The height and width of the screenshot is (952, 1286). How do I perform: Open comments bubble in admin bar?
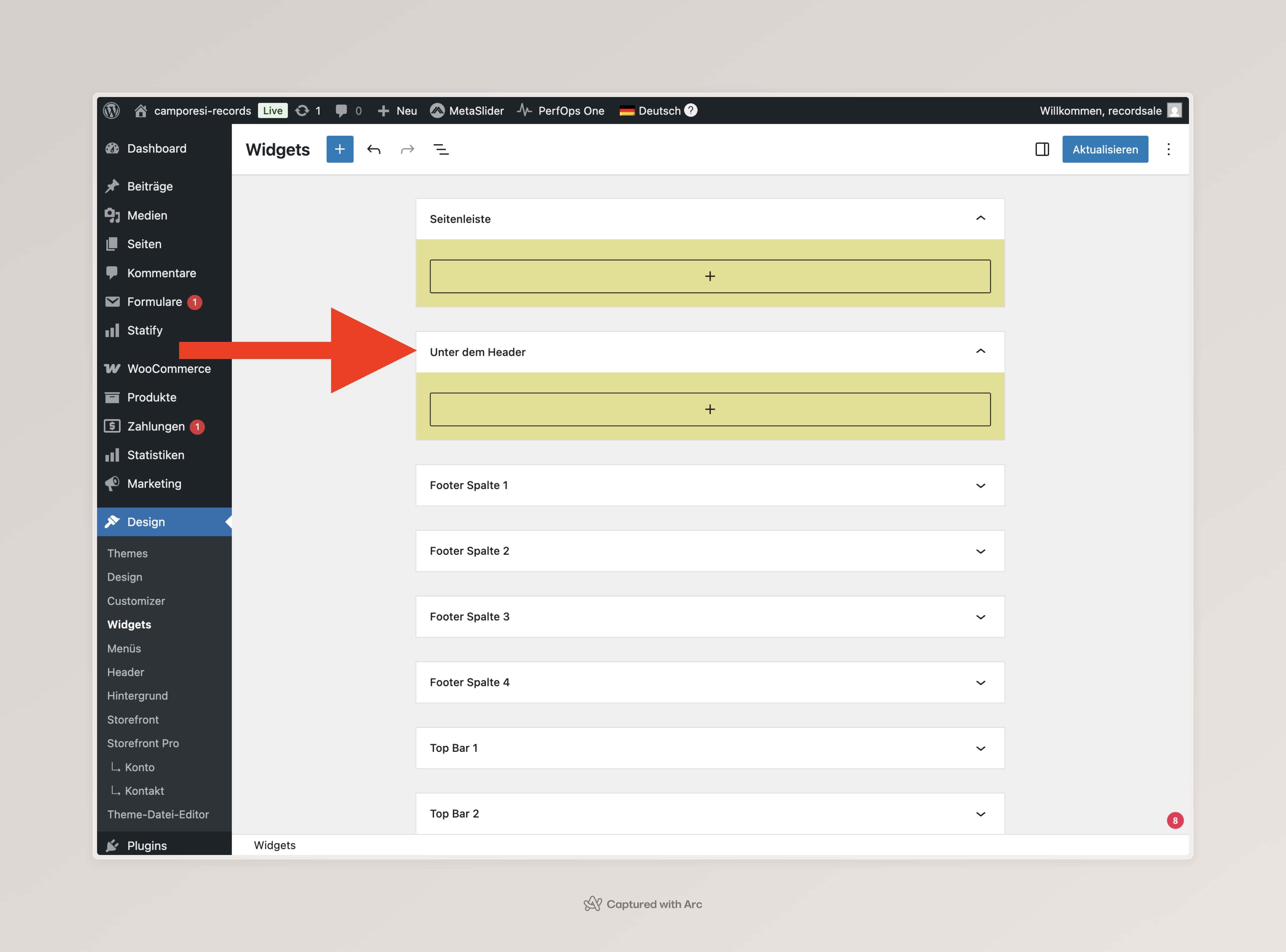[x=348, y=111]
